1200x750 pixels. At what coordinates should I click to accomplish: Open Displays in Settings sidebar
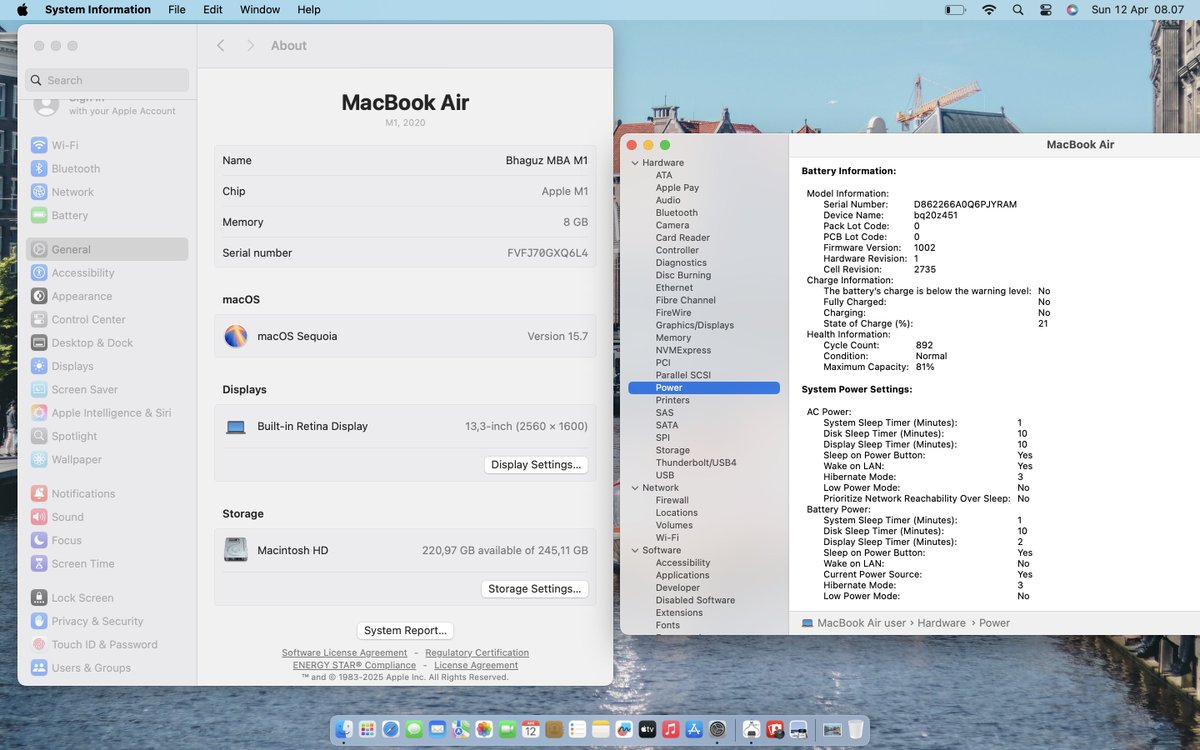coord(107,366)
